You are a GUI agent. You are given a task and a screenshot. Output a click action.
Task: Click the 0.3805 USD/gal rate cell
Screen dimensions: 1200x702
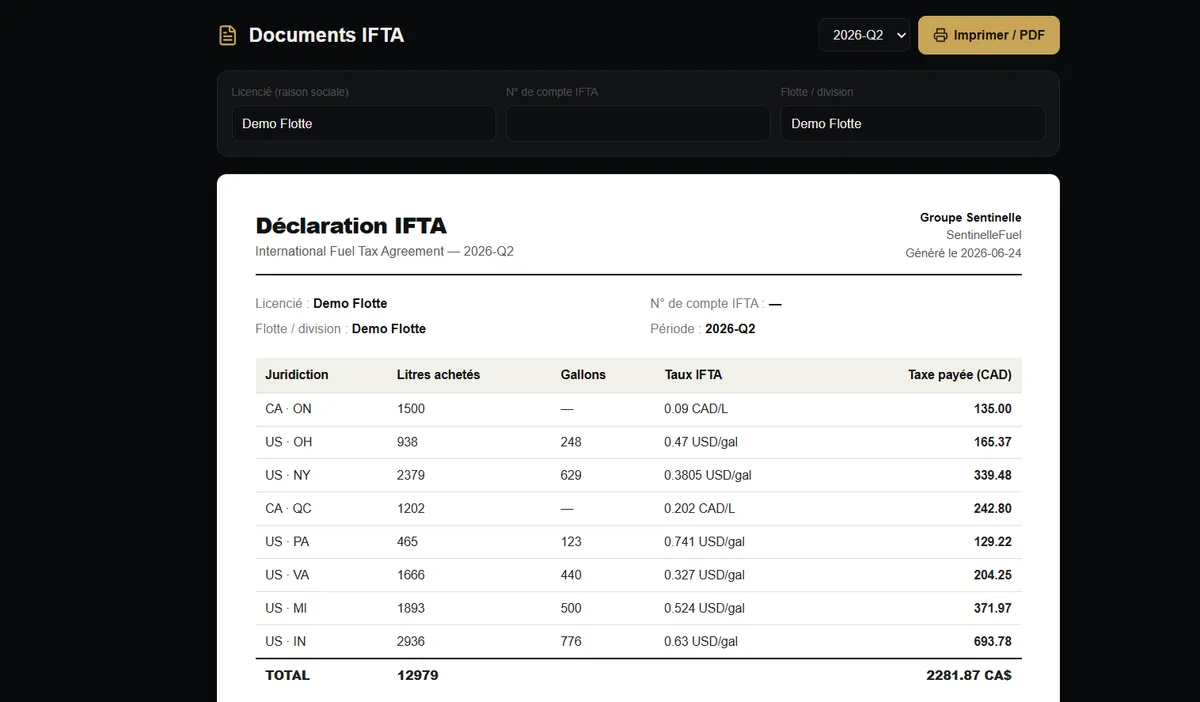(x=708, y=475)
